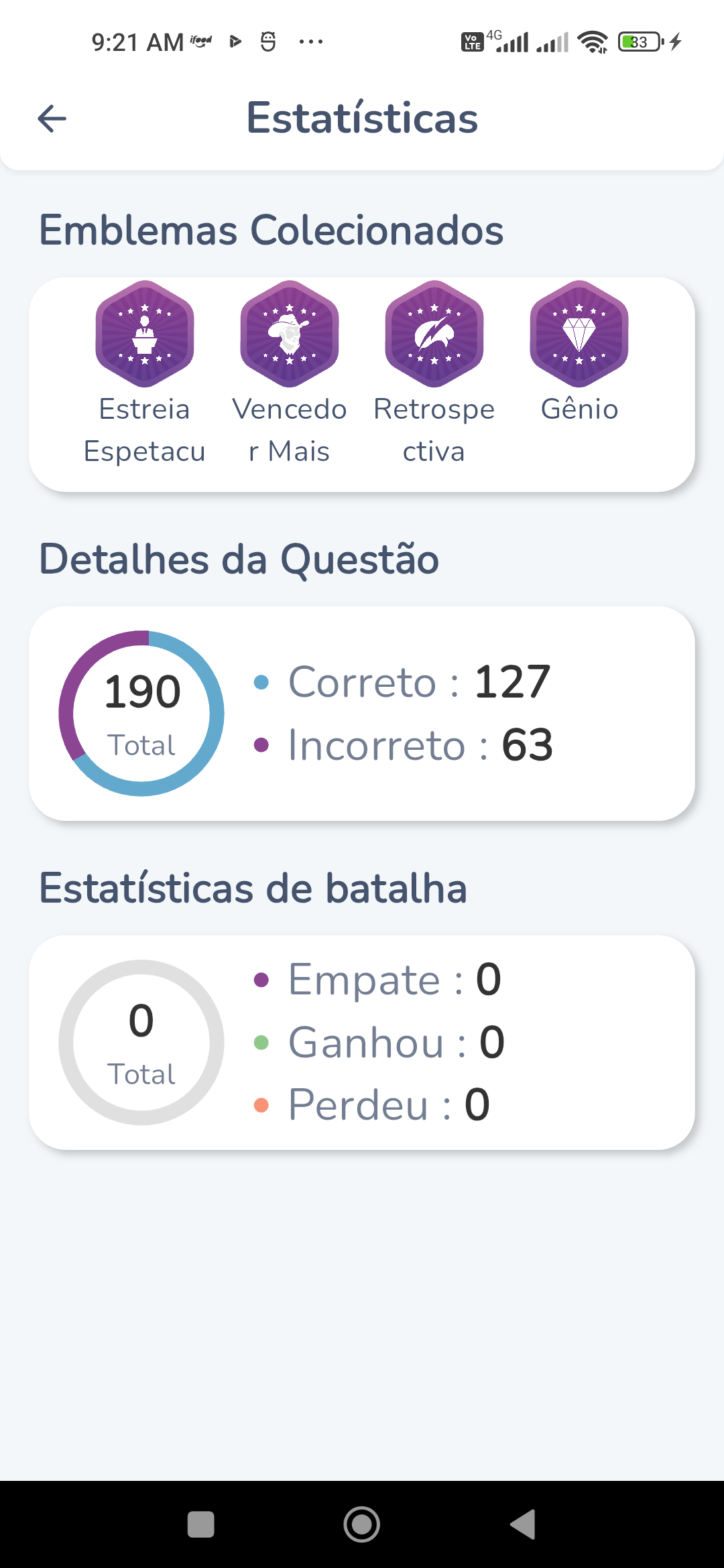Tap the Wi-Fi status icon

pos(593,42)
